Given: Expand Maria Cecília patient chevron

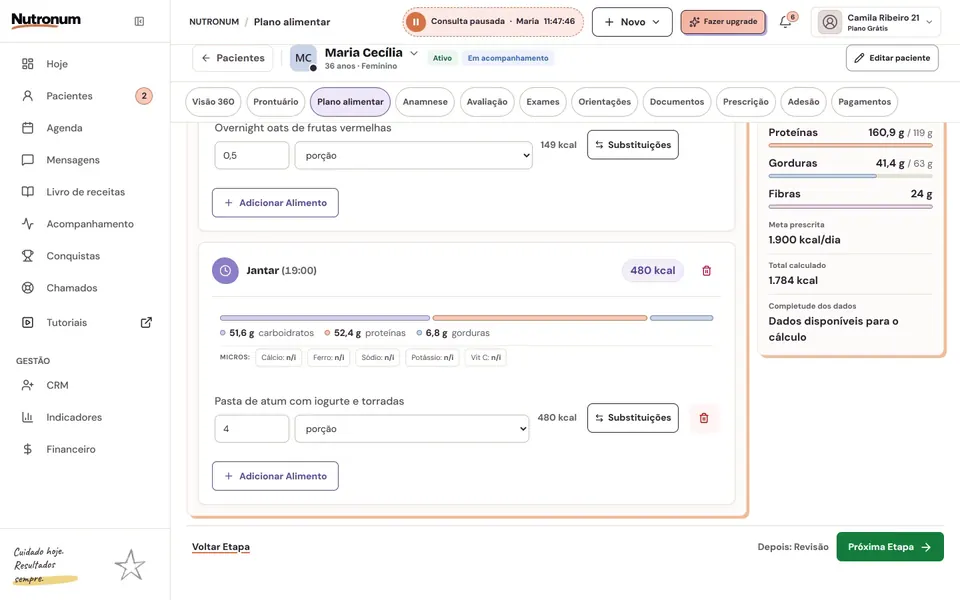Looking at the screenshot, I should pos(414,53).
